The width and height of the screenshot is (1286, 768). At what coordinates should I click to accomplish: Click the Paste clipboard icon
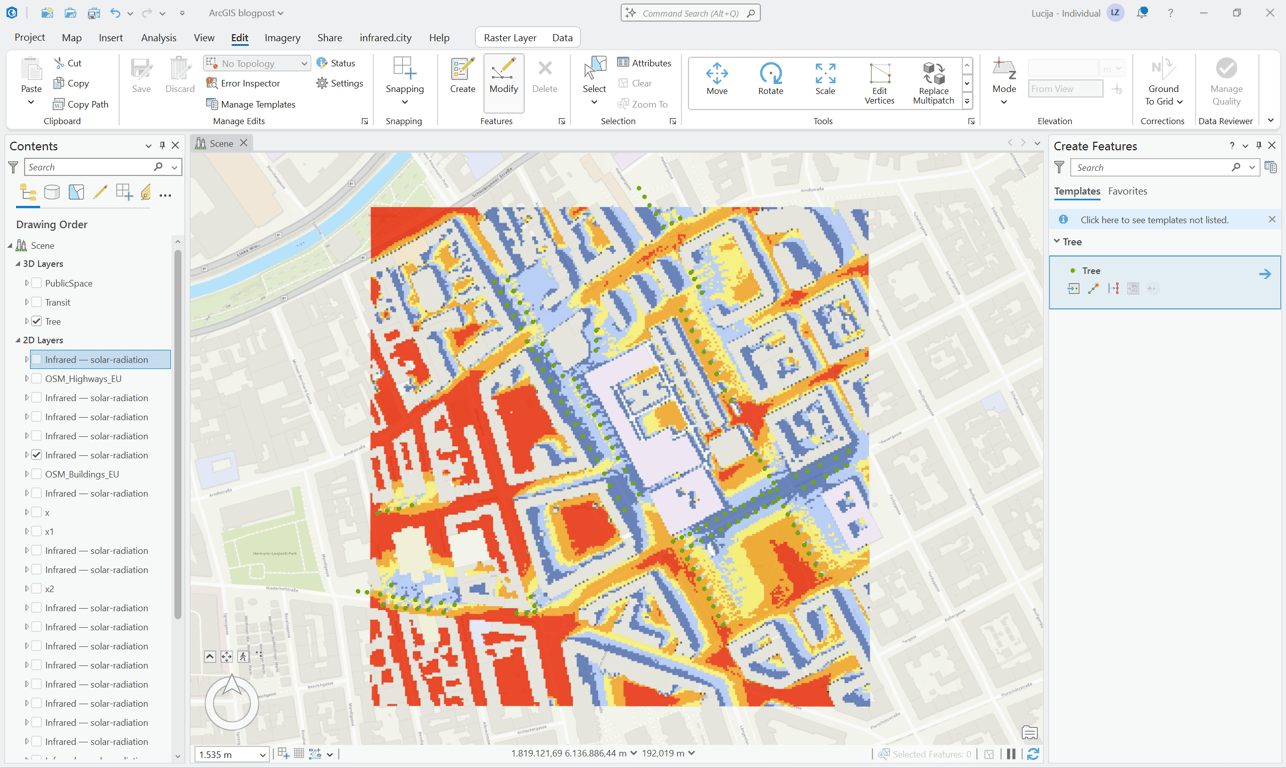(31, 70)
